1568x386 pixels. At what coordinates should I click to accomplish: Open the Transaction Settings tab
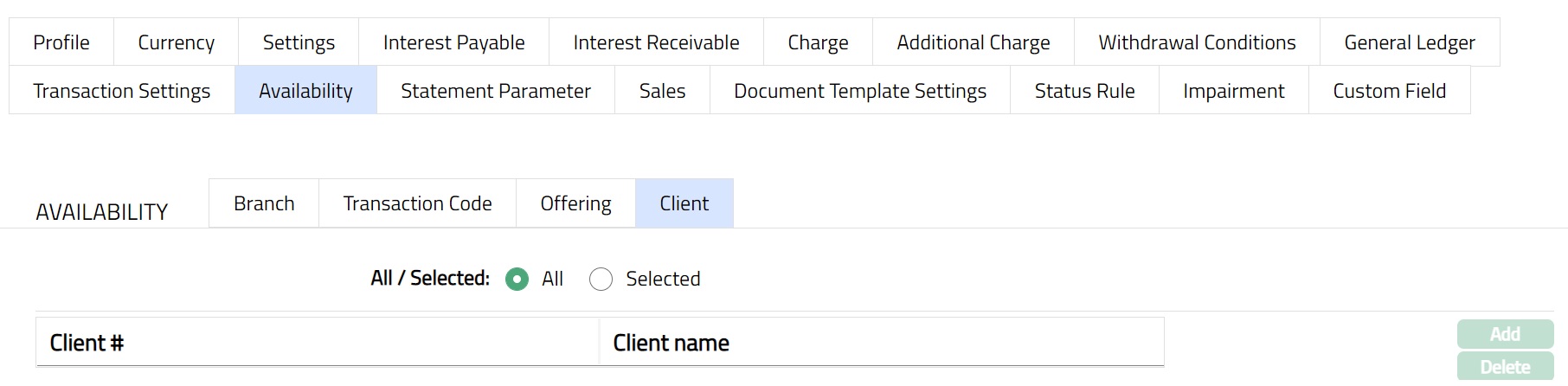pyautogui.click(x=122, y=91)
